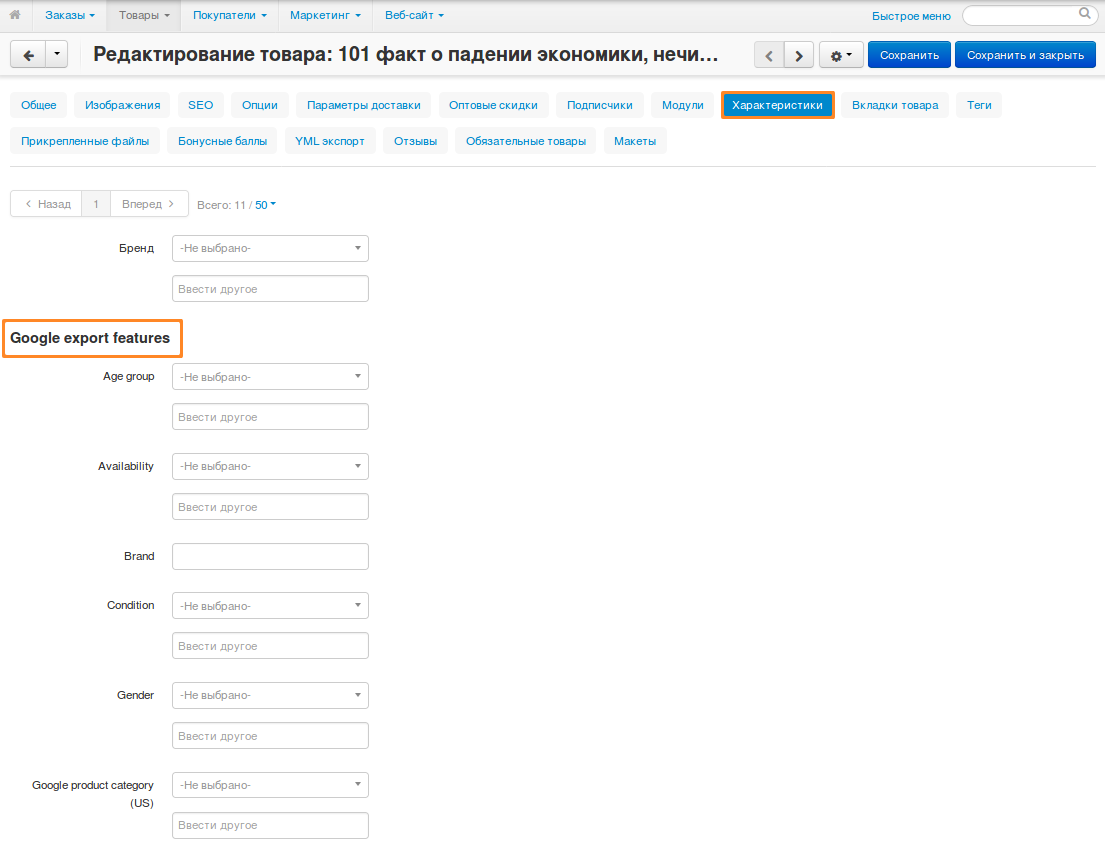Open the Google product category (US) dropdown
Screen dimensions: 1105x860
(270, 785)
